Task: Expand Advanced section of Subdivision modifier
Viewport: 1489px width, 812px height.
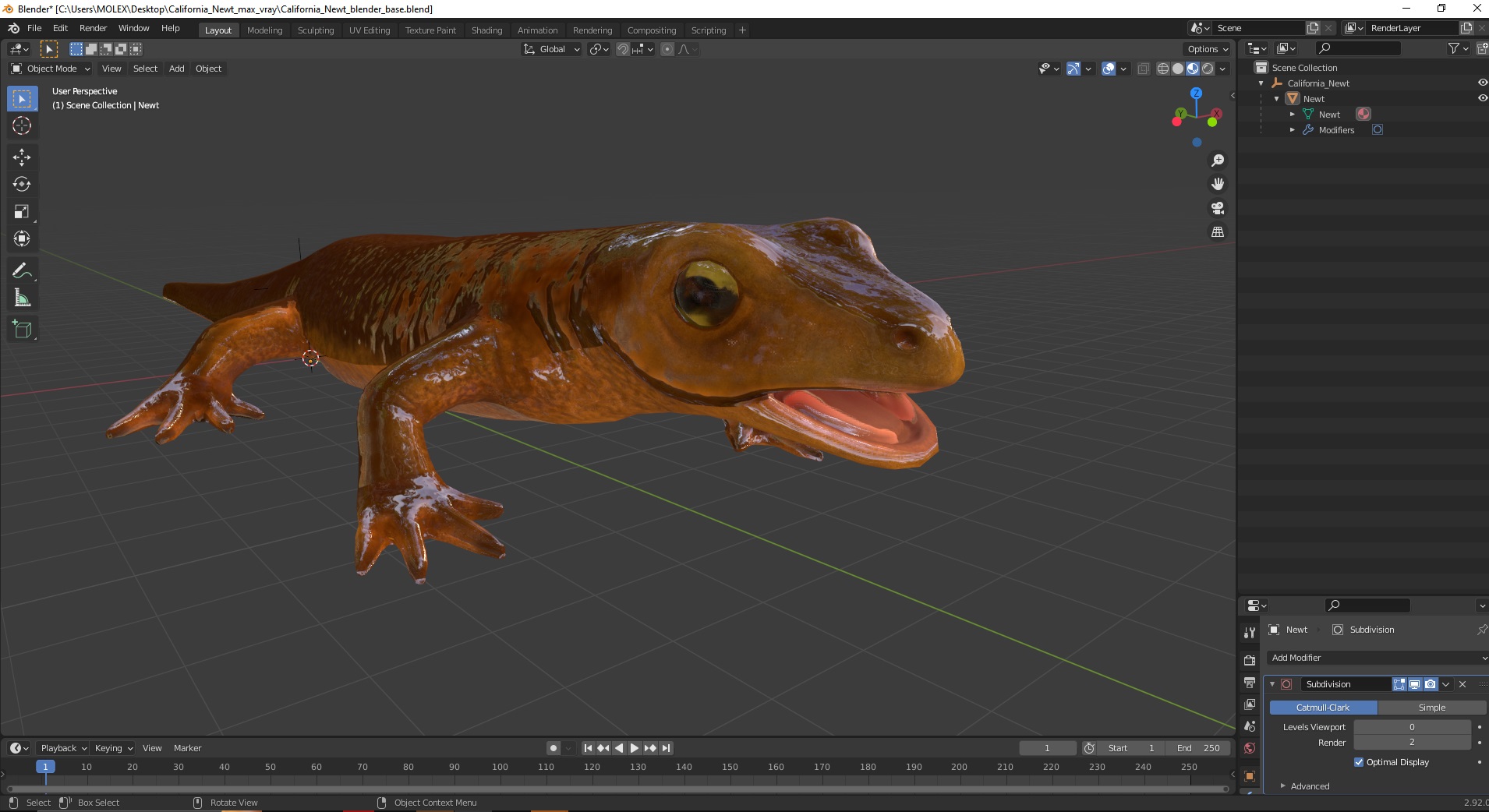Action: point(1283,786)
